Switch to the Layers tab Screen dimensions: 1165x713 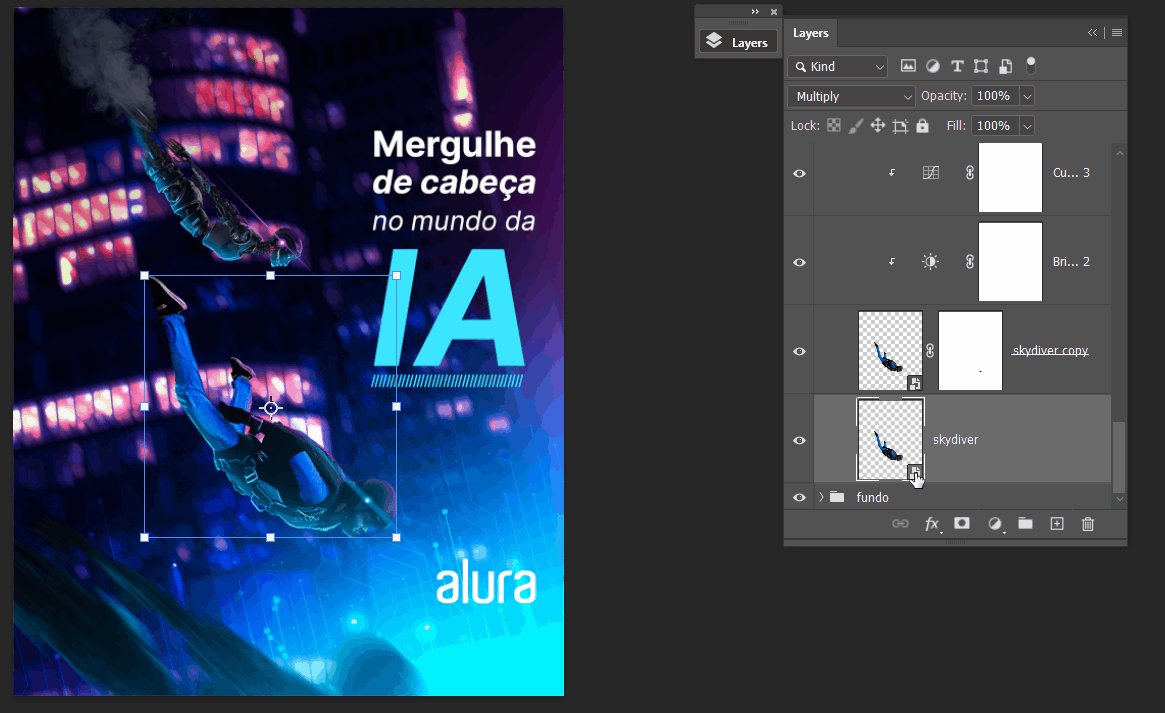(810, 33)
